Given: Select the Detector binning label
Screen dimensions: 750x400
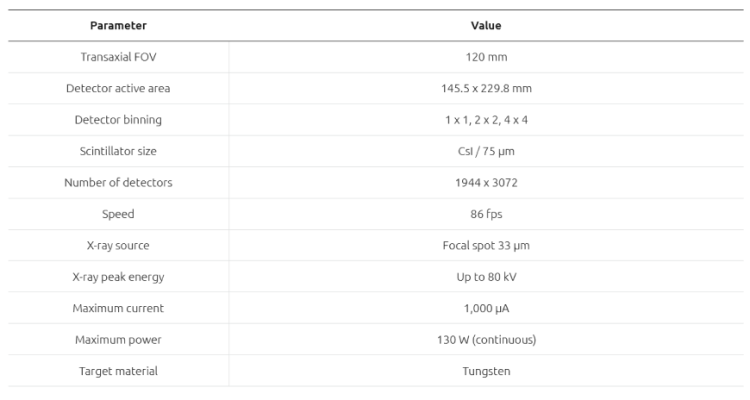Looking at the screenshot, I should 118,119.
